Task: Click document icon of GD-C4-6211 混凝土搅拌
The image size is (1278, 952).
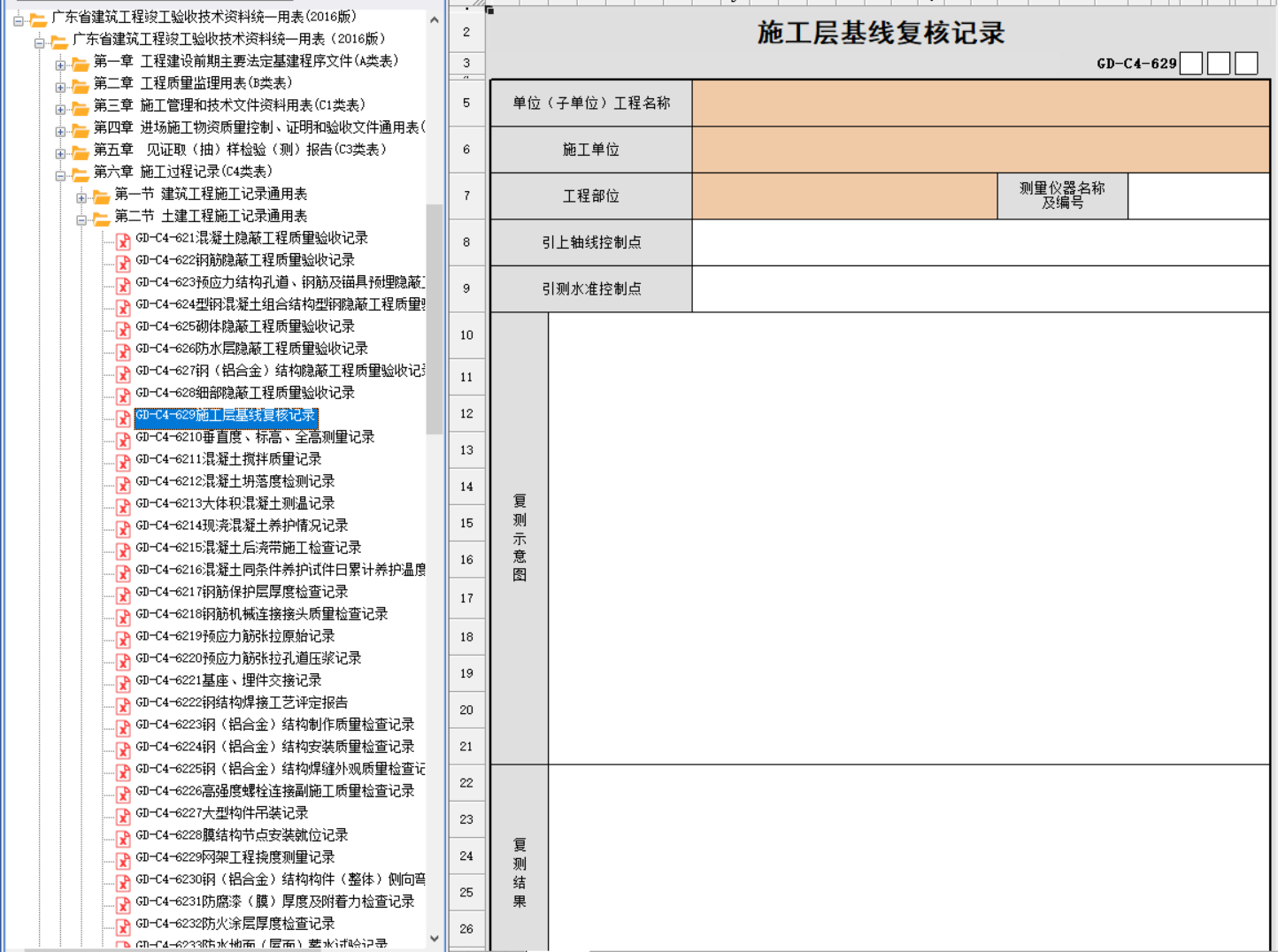Action: (x=123, y=462)
